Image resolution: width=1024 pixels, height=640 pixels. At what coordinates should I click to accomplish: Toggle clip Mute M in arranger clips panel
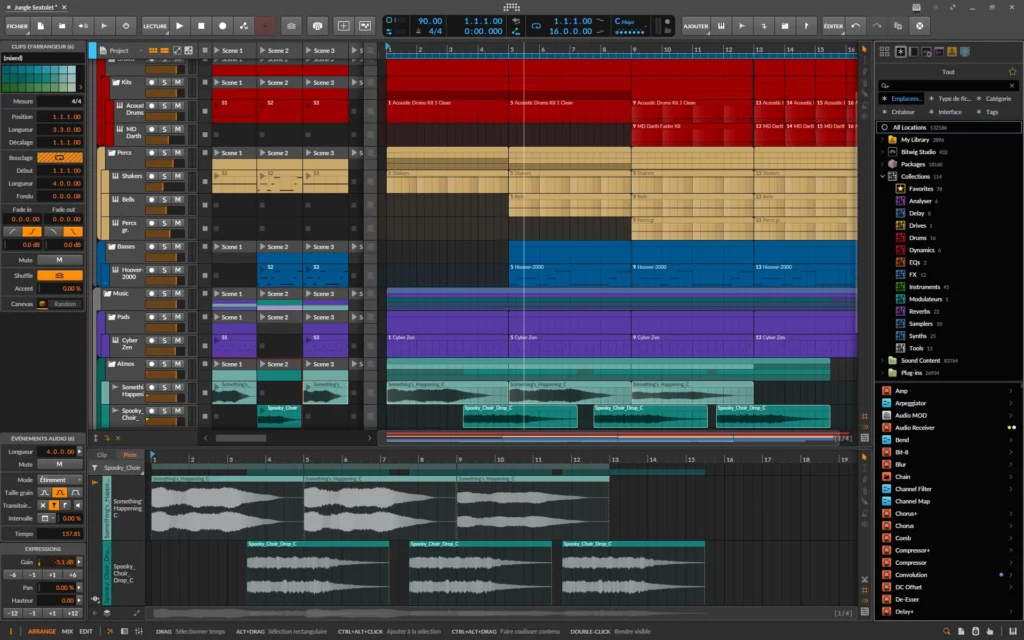pos(59,260)
